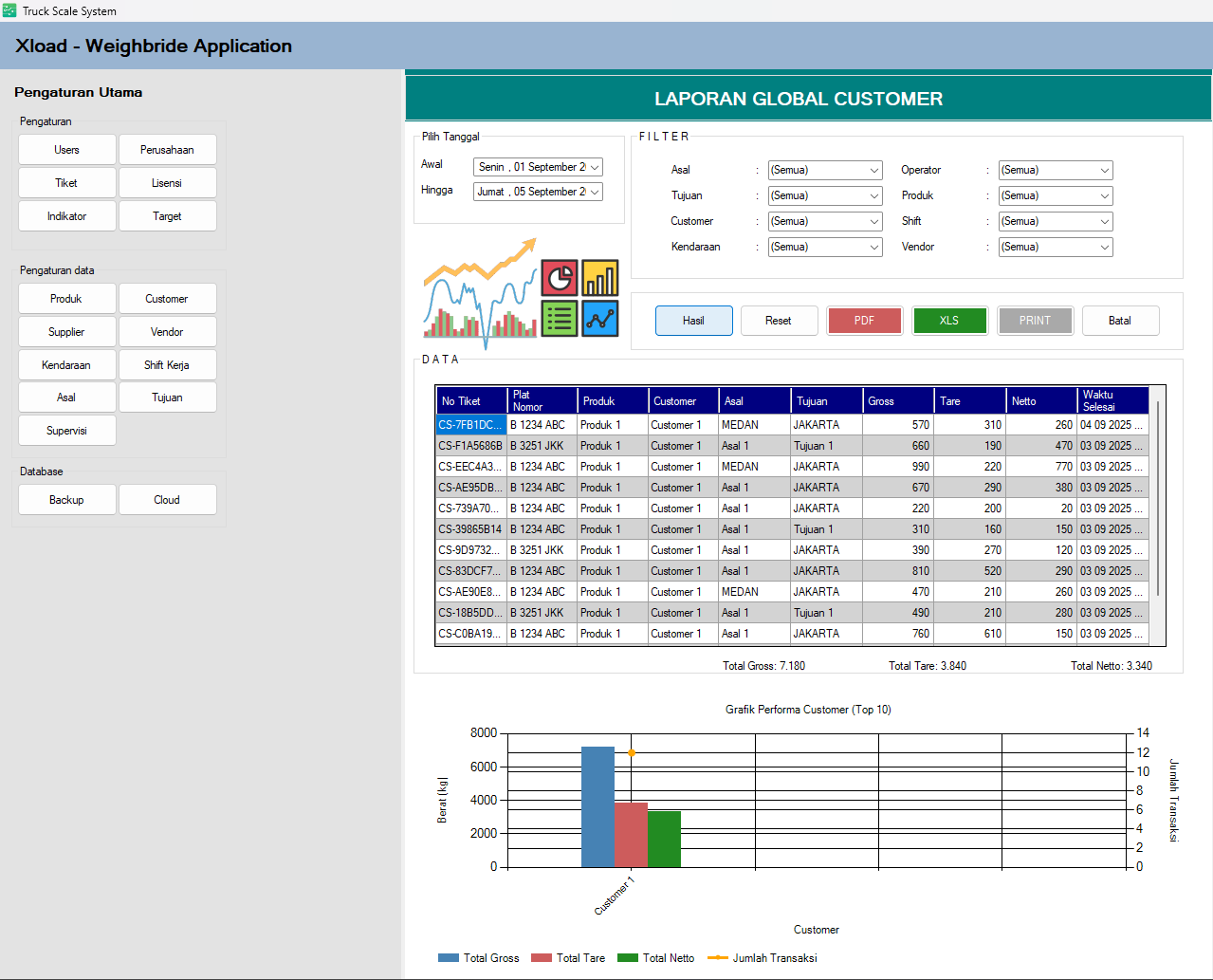The image size is (1213, 980).
Task: Click the pie chart icon tile
Action: click(560, 279)
